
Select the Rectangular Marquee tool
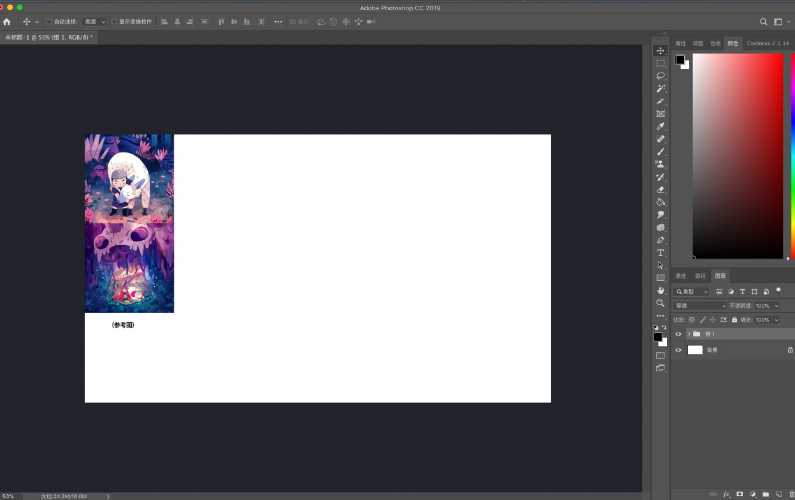pos(660,63)
